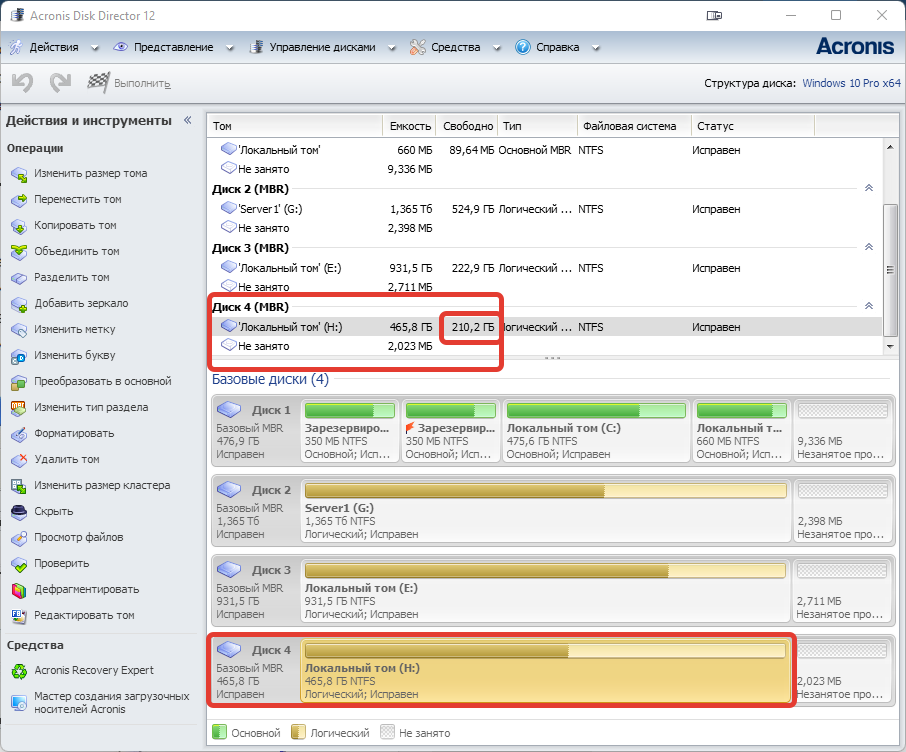Open the Представление menu
The height and width of the screenshot is (752, 906).
[x=173, y=47]
